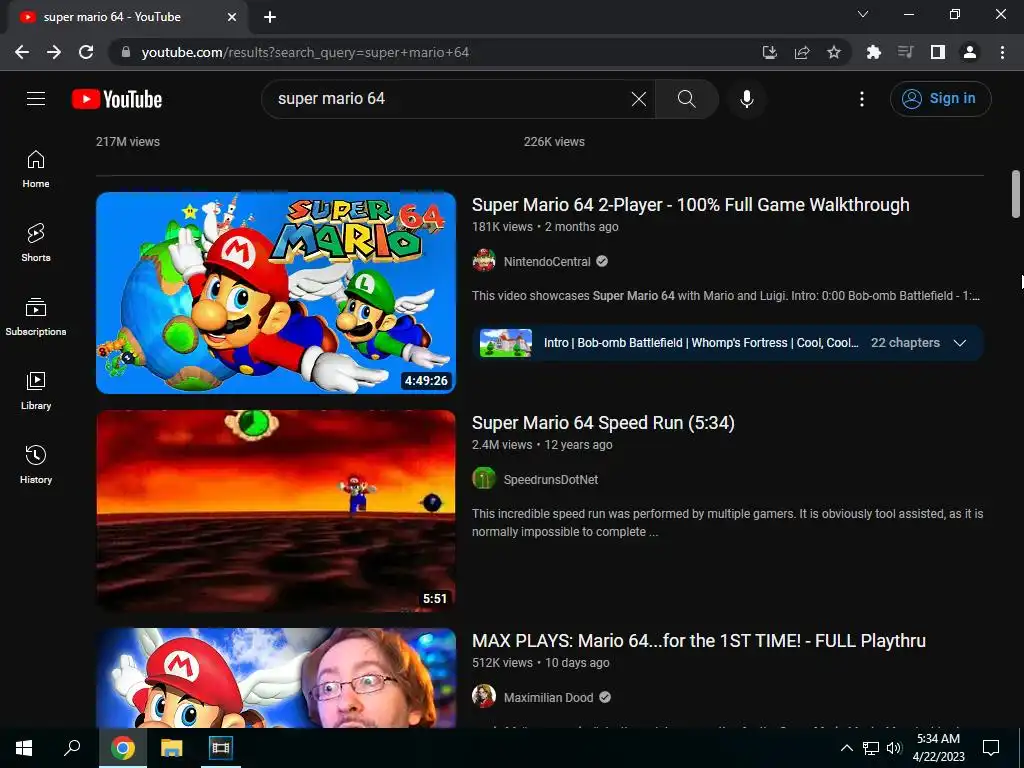Open MAX PLAYS: Mario 64 video title
1024x768 pixels.
pyautogui.click(x=699, y=641)
